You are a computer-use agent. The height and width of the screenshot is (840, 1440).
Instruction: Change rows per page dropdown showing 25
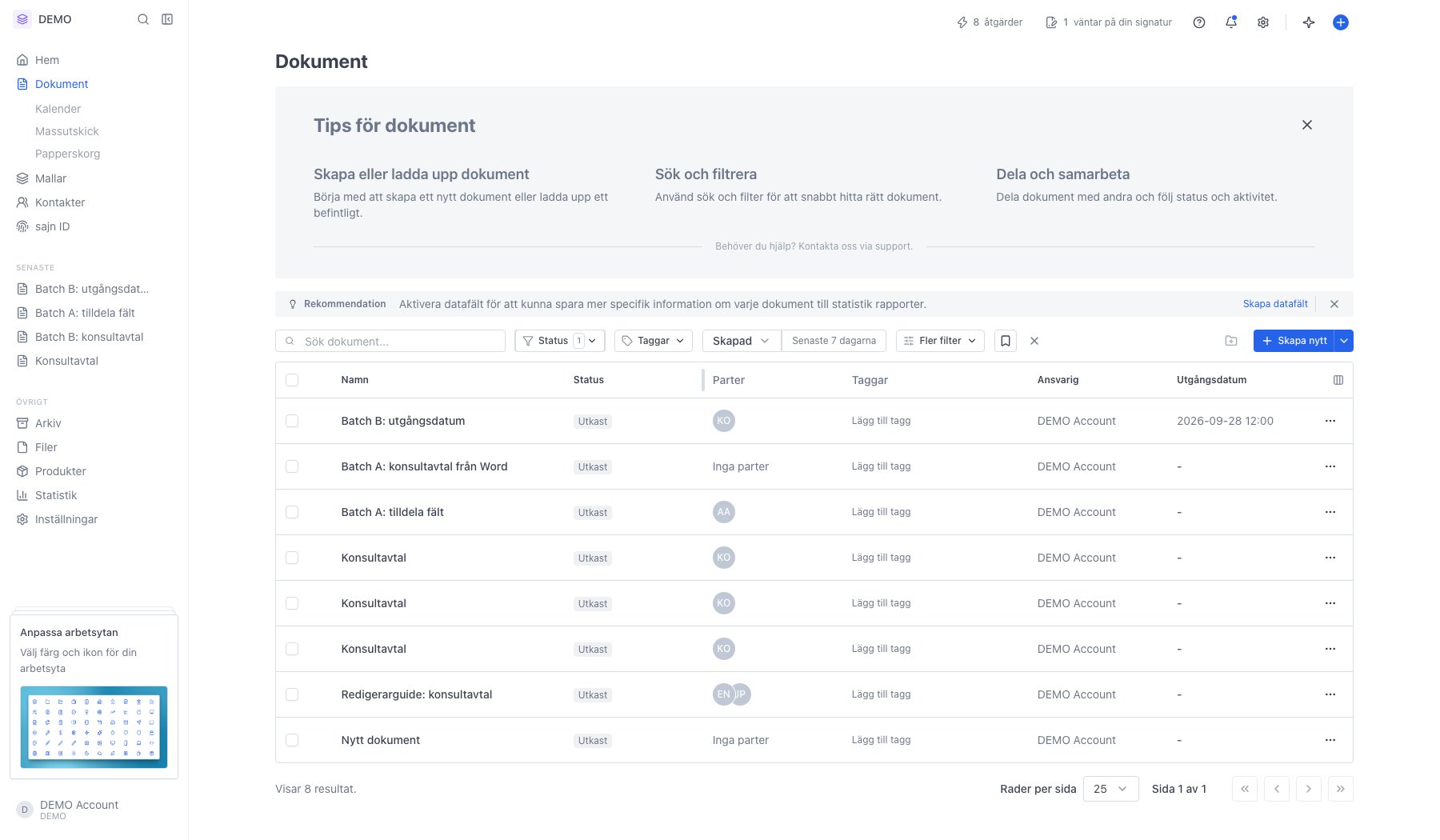(x=1110, y=789)
